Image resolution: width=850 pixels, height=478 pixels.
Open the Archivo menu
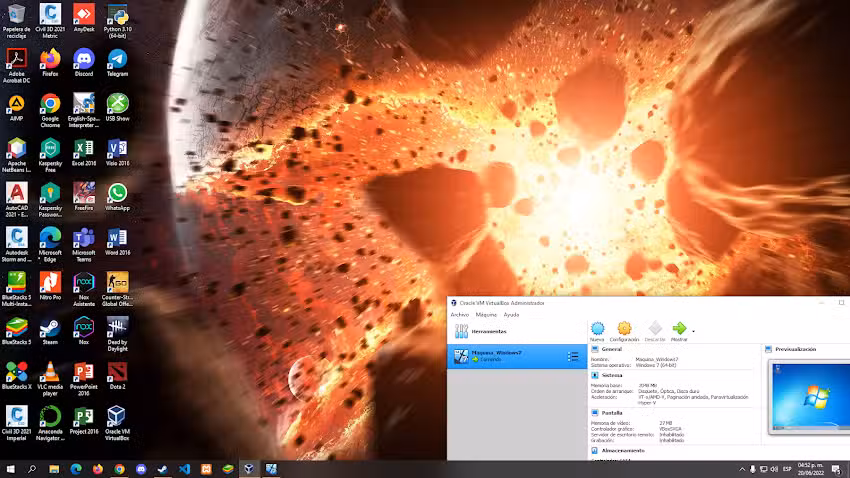pos(459,314)
